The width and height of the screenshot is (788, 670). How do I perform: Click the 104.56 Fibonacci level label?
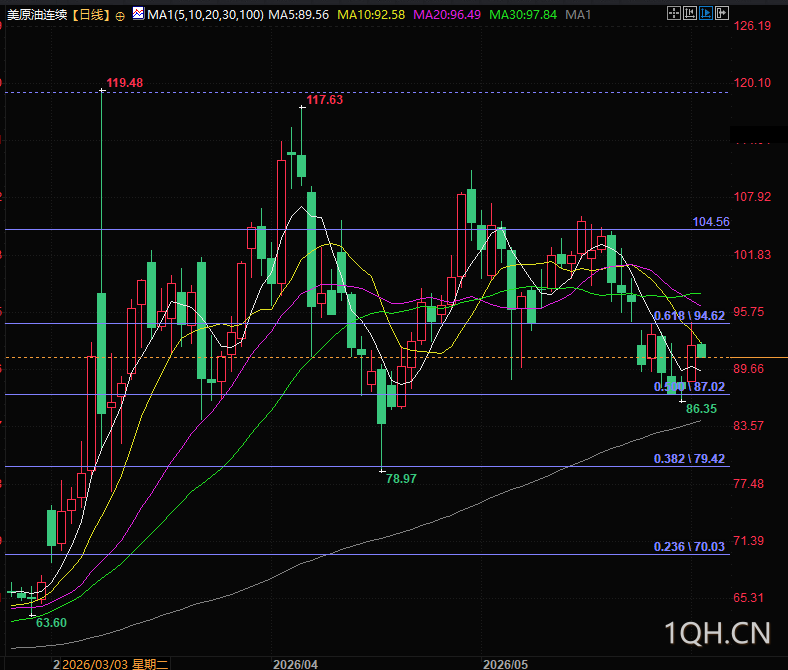[711, 222]
